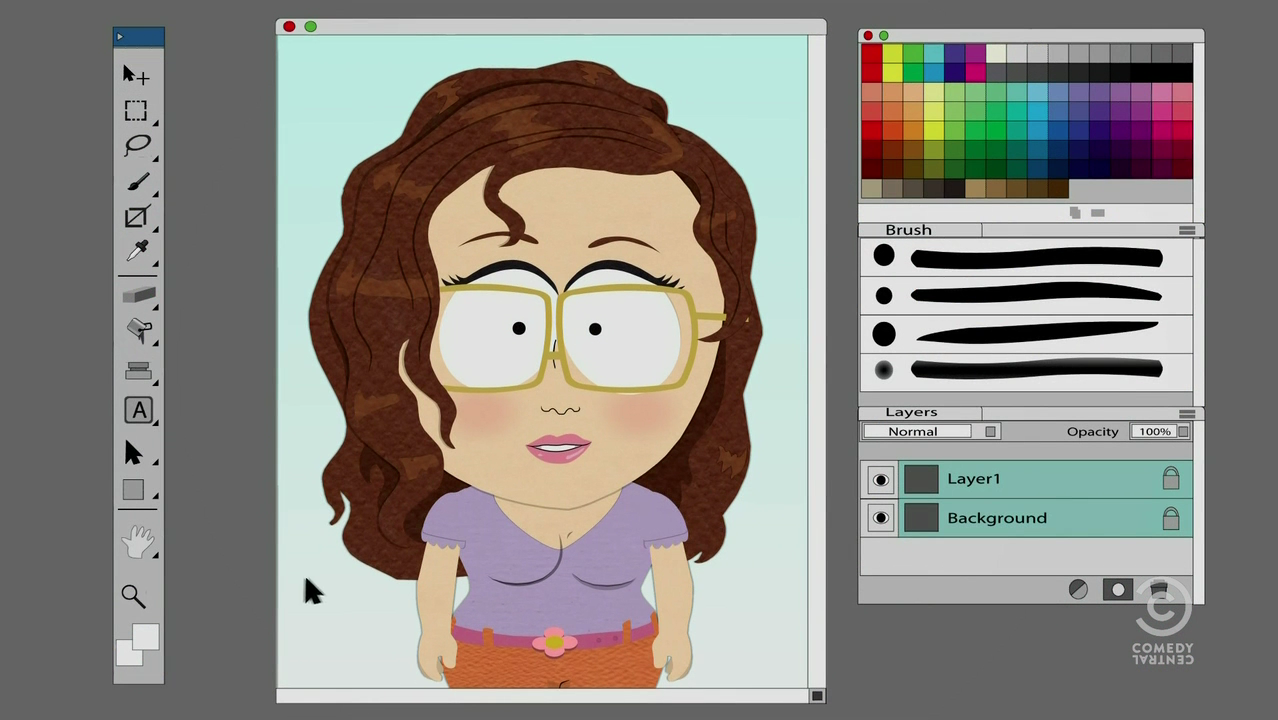
Task: Close the palette window with red button
Action: click(x=868, y=36)
